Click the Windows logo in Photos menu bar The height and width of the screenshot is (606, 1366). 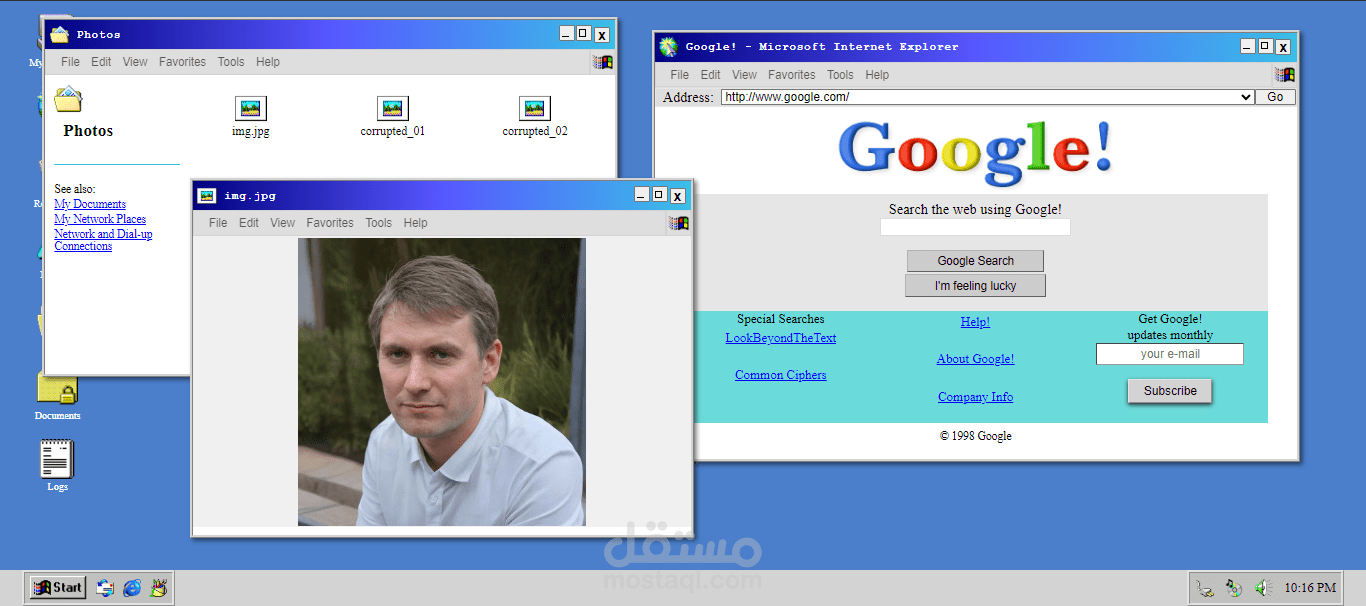click(x=602, y=62)
